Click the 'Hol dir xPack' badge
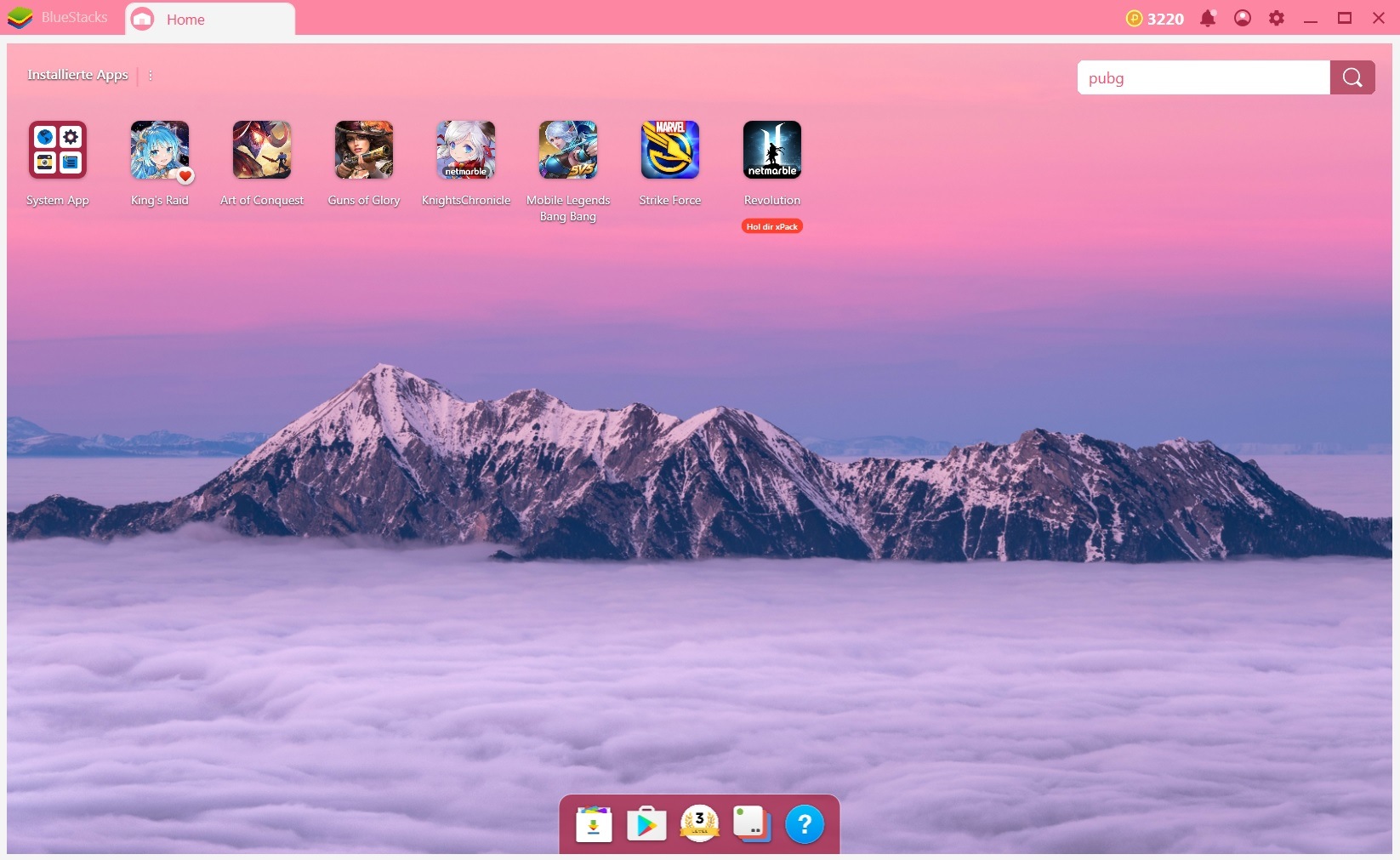Image resolution: width=1400 pixels, height=860 pixels. coord(772,226)
